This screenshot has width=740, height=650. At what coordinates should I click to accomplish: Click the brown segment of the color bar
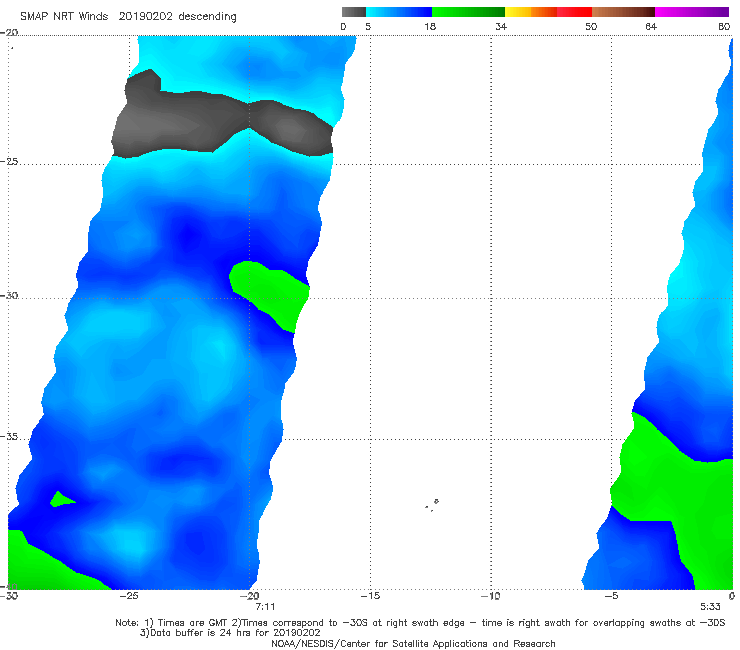pyautogui.click(x=623, y=12)
